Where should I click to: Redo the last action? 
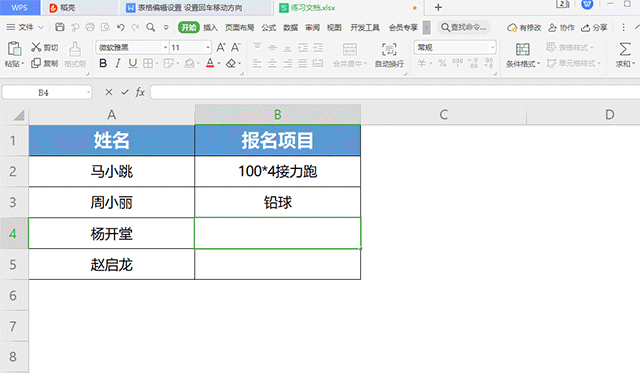(x=135, y=27)
